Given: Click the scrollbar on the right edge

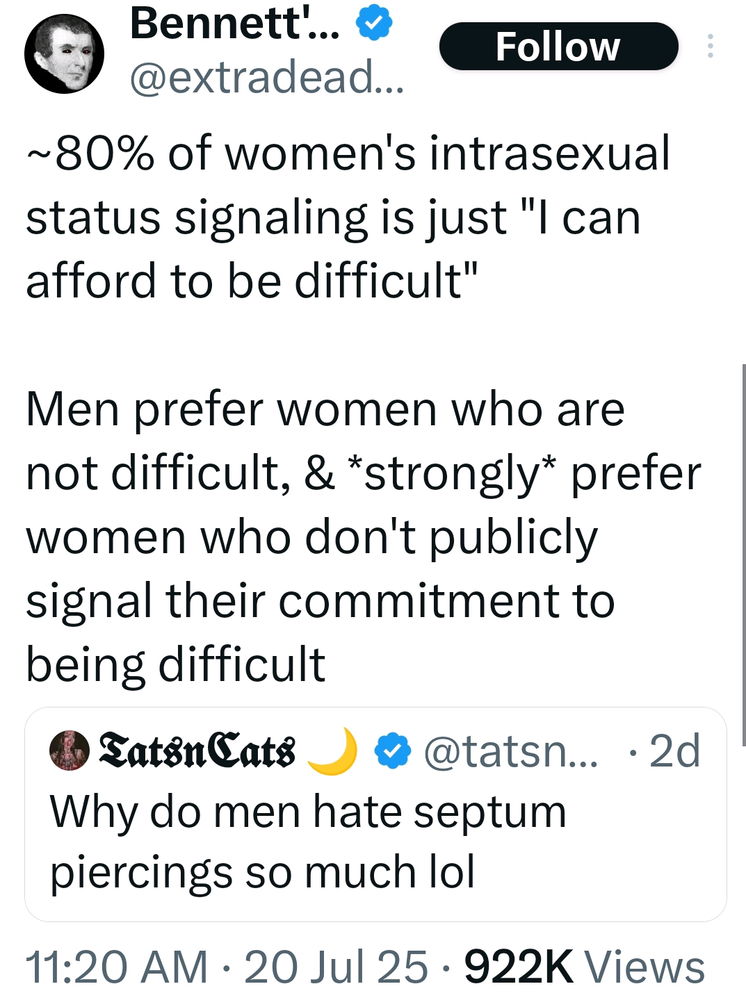Looking at the screenshot, I should tap(743, 554).
